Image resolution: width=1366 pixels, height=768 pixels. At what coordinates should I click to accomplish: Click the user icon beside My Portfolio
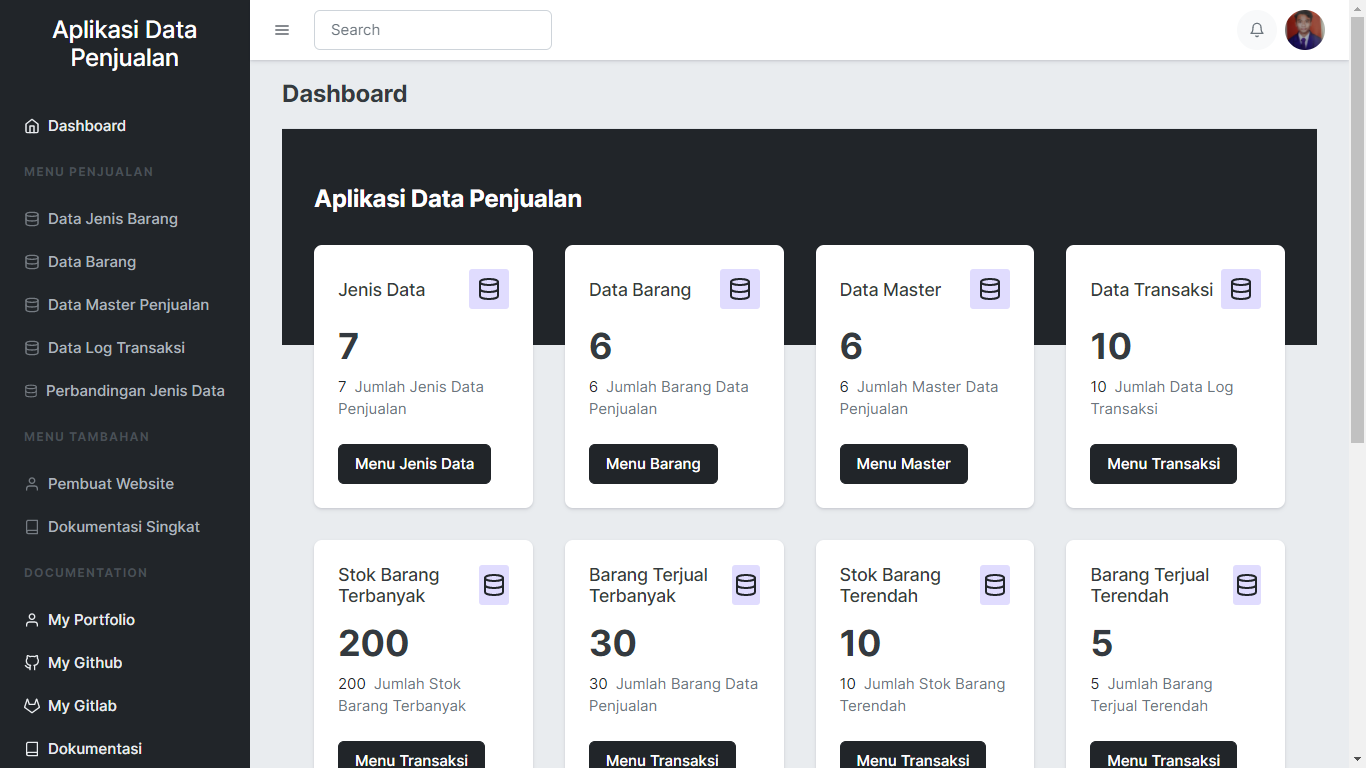(x=32, y=620)
